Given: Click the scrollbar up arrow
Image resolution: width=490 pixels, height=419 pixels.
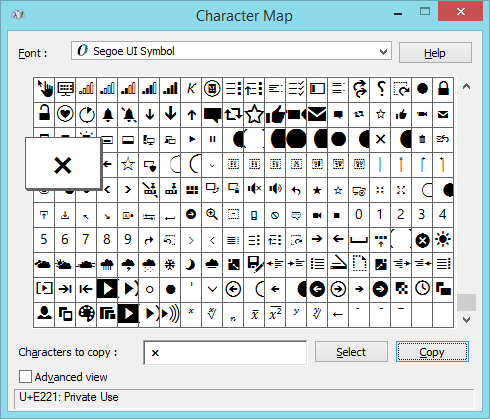Looking at the screenshot, I should [466, 87].
